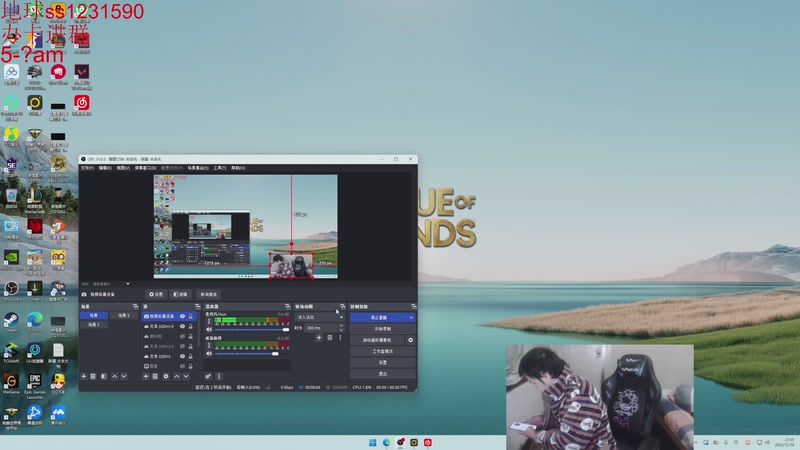The image size is (800, 450).
Task: Add a new scene transition
Action: pyautogui.click(x=319, y=338)
